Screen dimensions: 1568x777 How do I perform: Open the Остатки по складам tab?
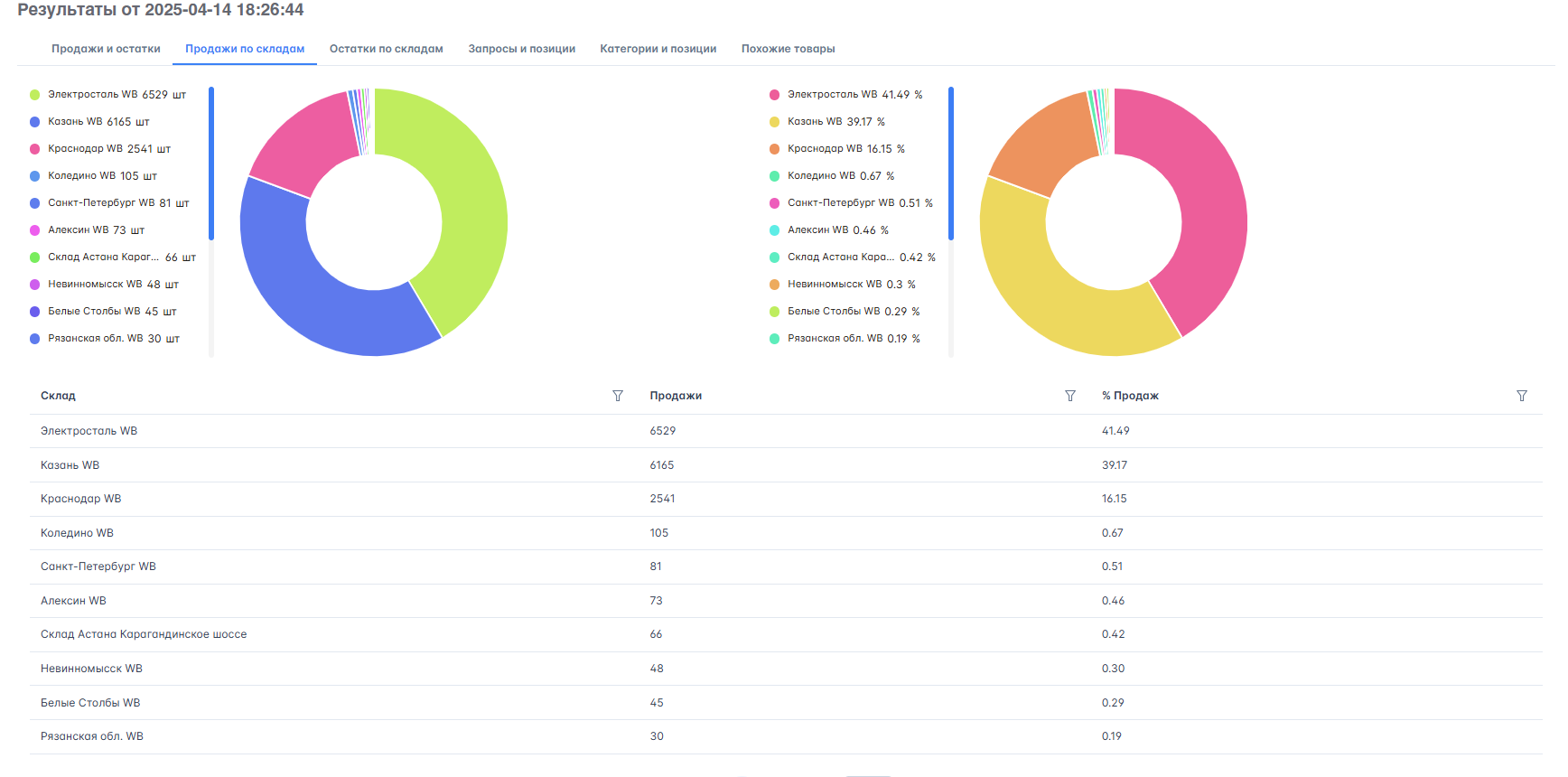point(386,49)
